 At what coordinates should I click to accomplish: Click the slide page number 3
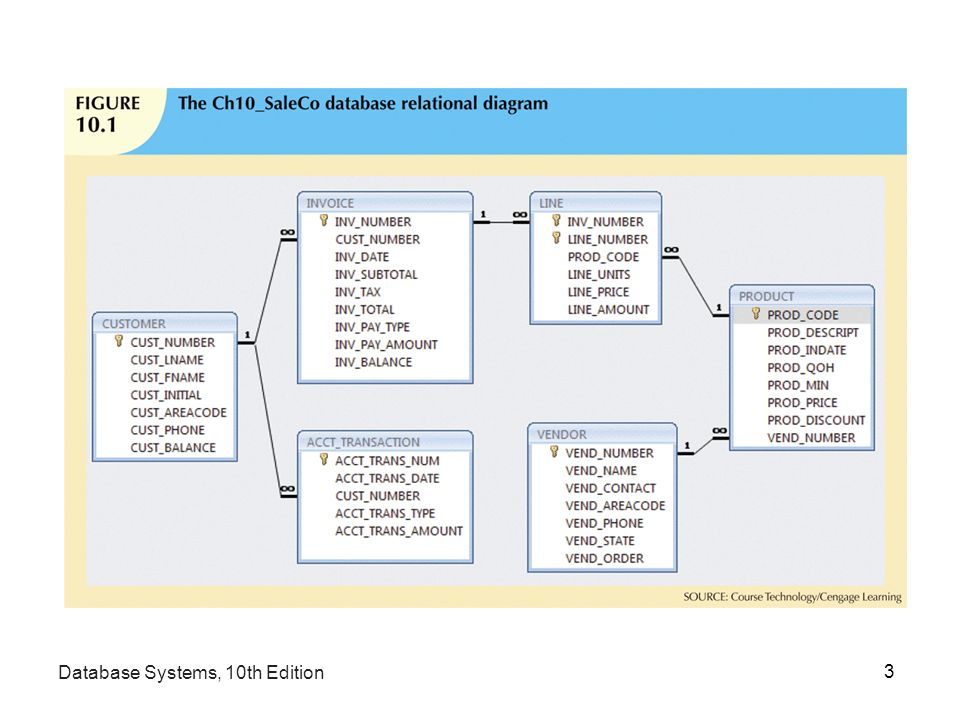point(889,671)
